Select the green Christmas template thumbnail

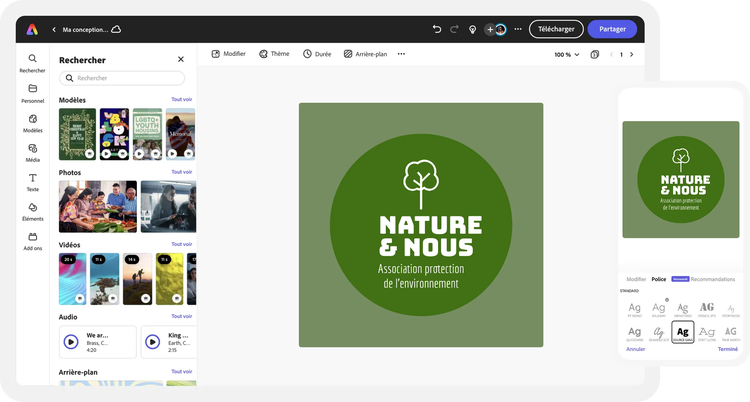[x=77, y=134]
